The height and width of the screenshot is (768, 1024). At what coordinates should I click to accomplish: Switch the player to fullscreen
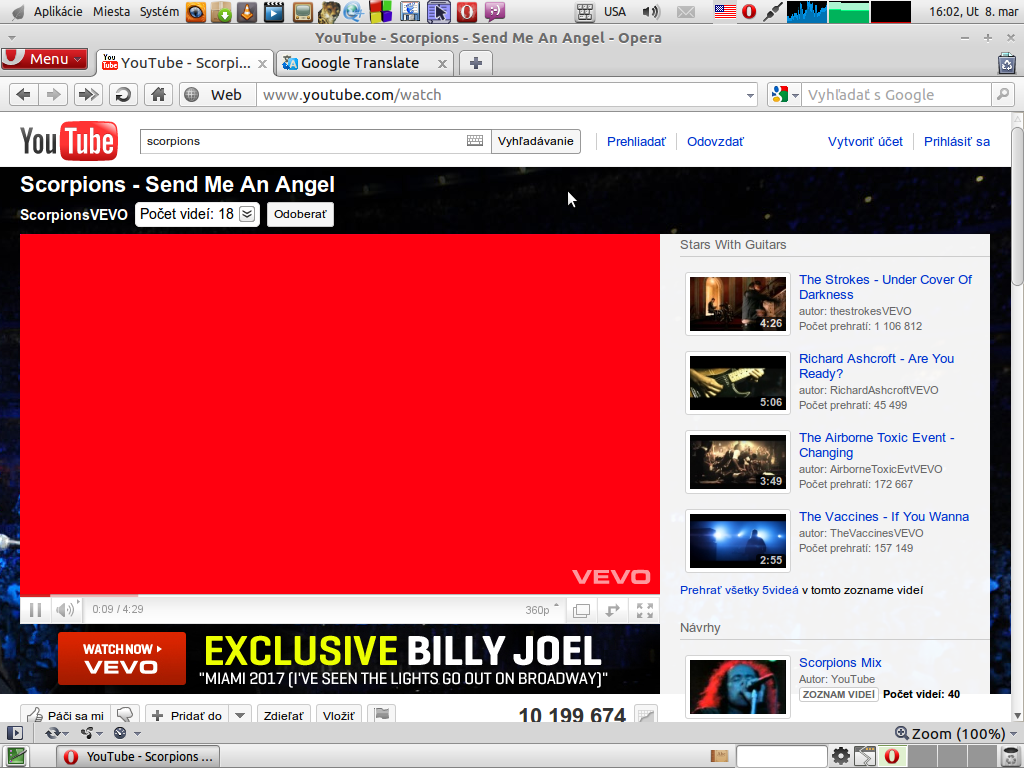tap(645, 610)
